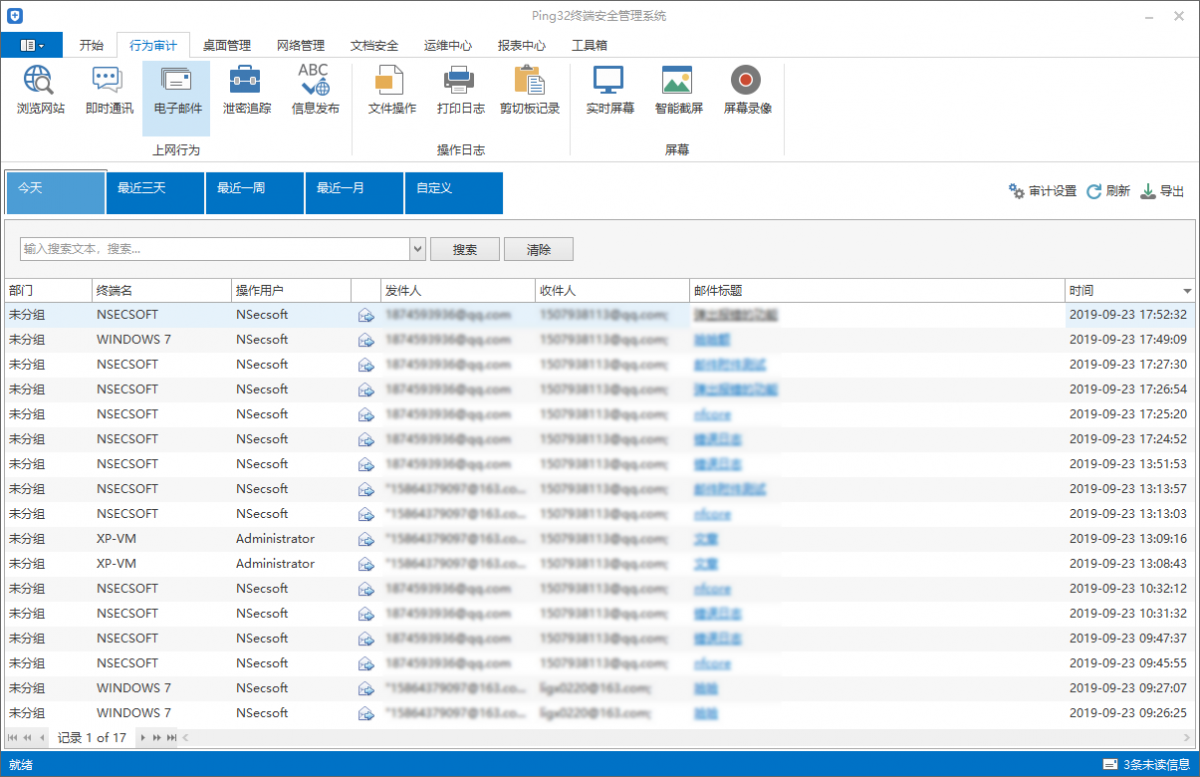The width and height of the screenshot is (1200, 777).
Task: Open mail title link in the 13:13:57 row
Action: point(730,489)
